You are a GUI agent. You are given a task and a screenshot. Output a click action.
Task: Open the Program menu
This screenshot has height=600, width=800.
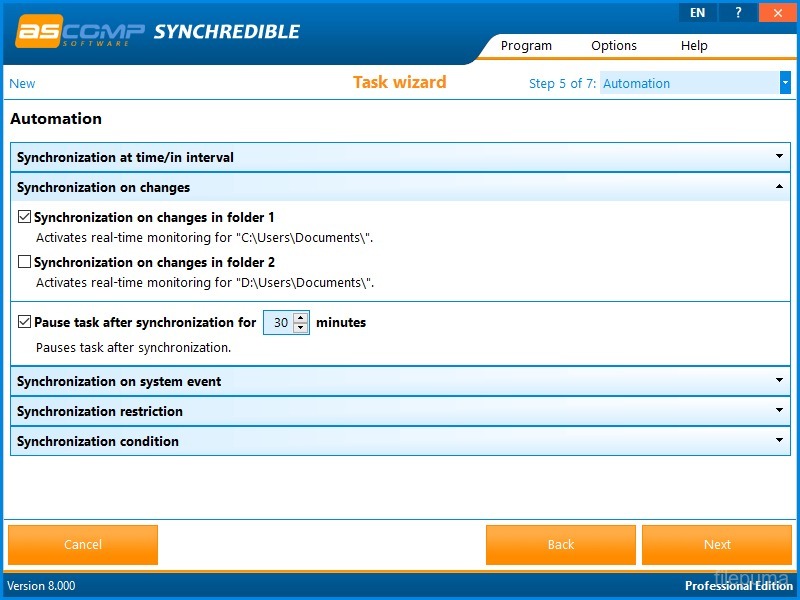click(x=526, y=45)
